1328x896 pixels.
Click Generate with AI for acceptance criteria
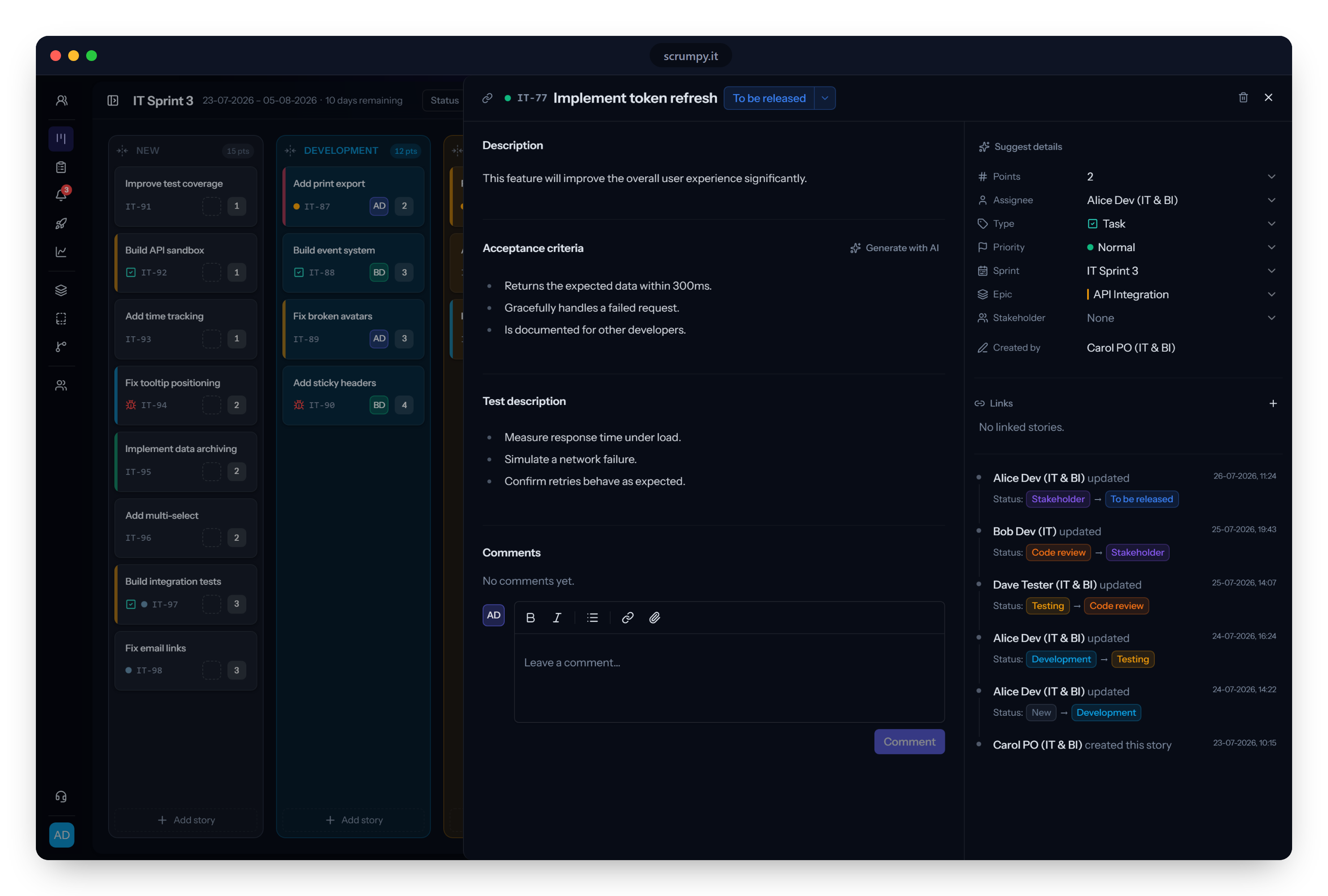pyautogui.click(x=894, y=248)
